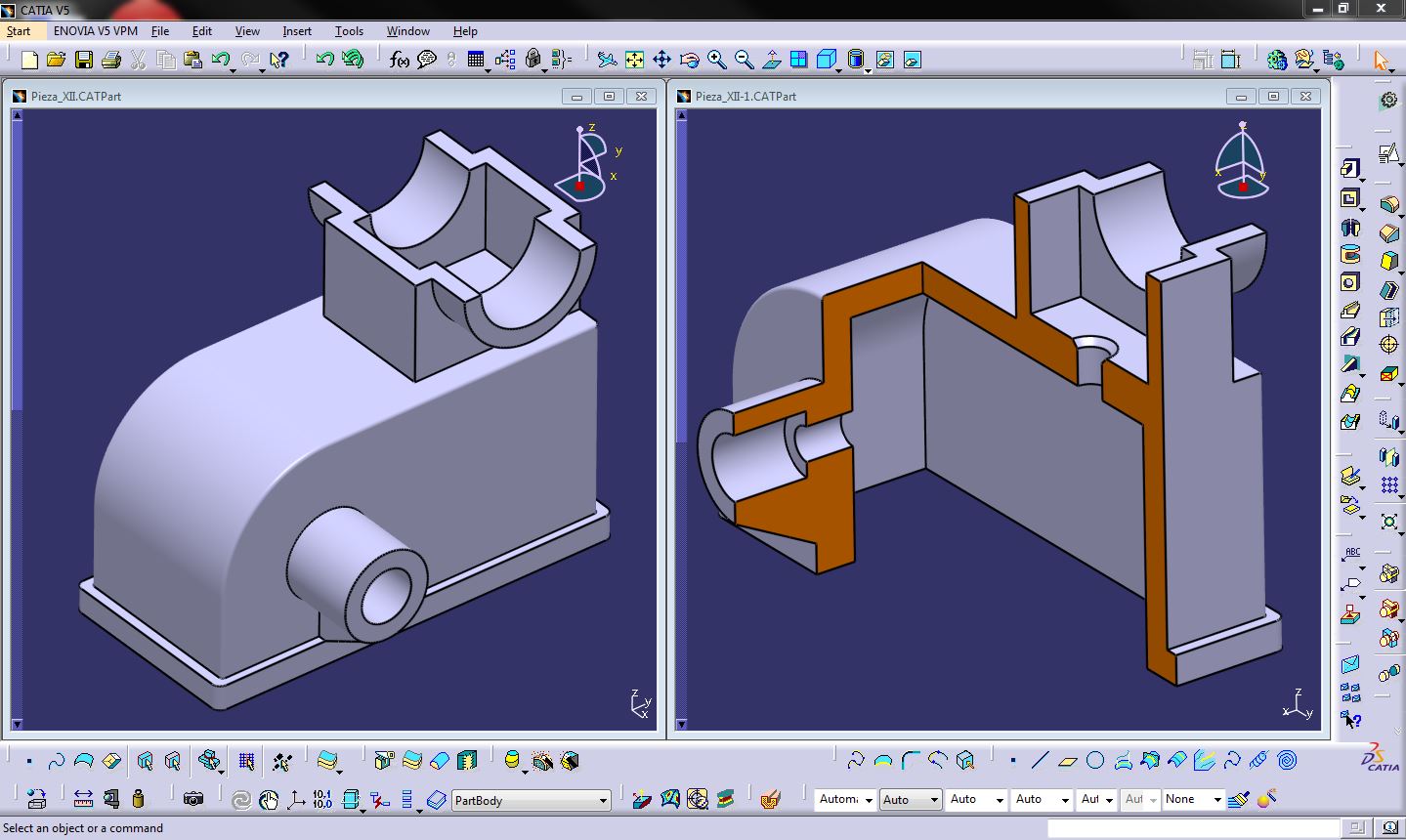
Task: Expand the Quick View cylinder dropdown arrow
Action: tap(868, 70)
